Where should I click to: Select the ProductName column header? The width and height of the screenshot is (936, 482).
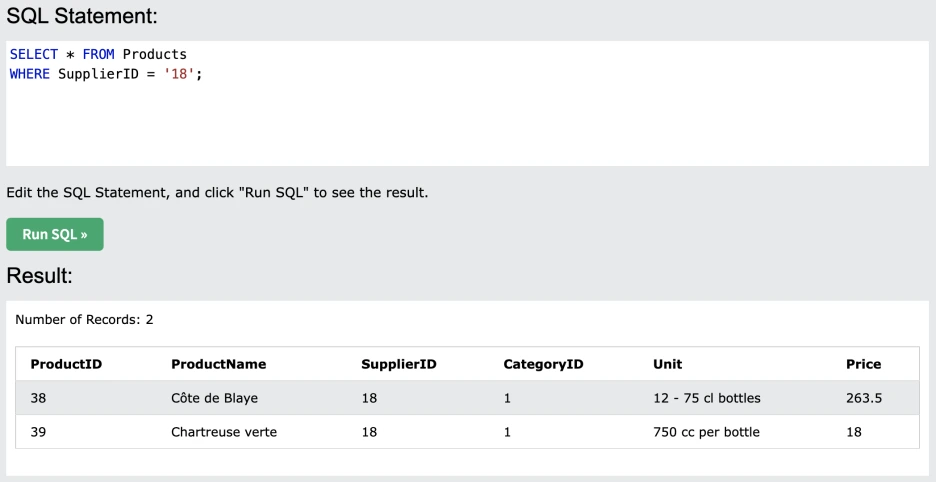point(218,364)
